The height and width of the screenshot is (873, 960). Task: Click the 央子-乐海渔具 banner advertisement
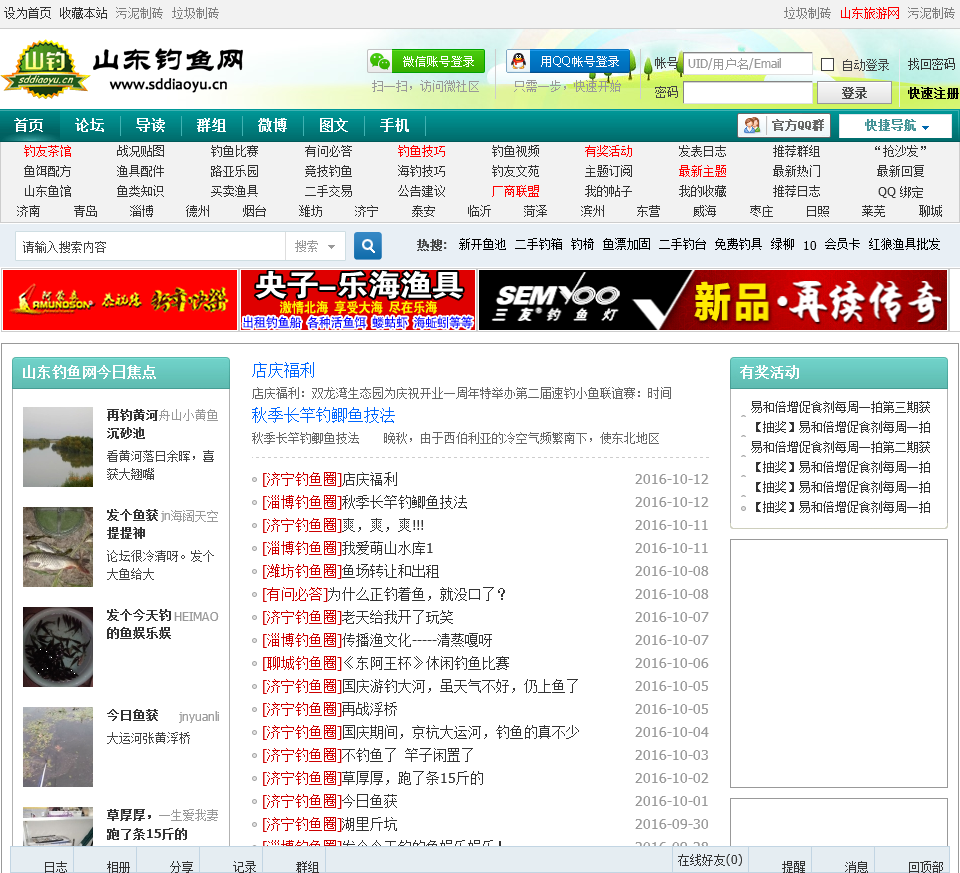click(358, 300)
